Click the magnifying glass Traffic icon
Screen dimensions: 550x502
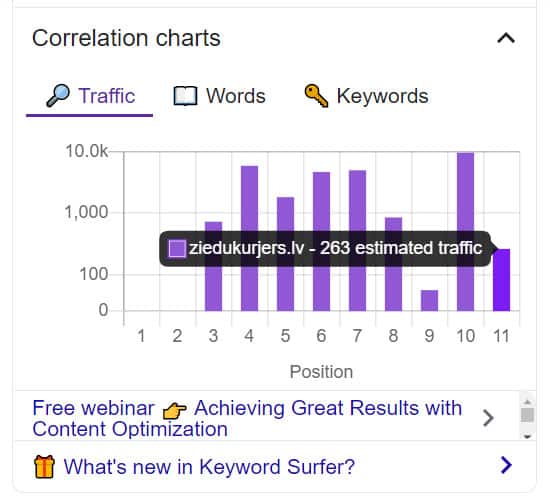(x=58, y=95)
